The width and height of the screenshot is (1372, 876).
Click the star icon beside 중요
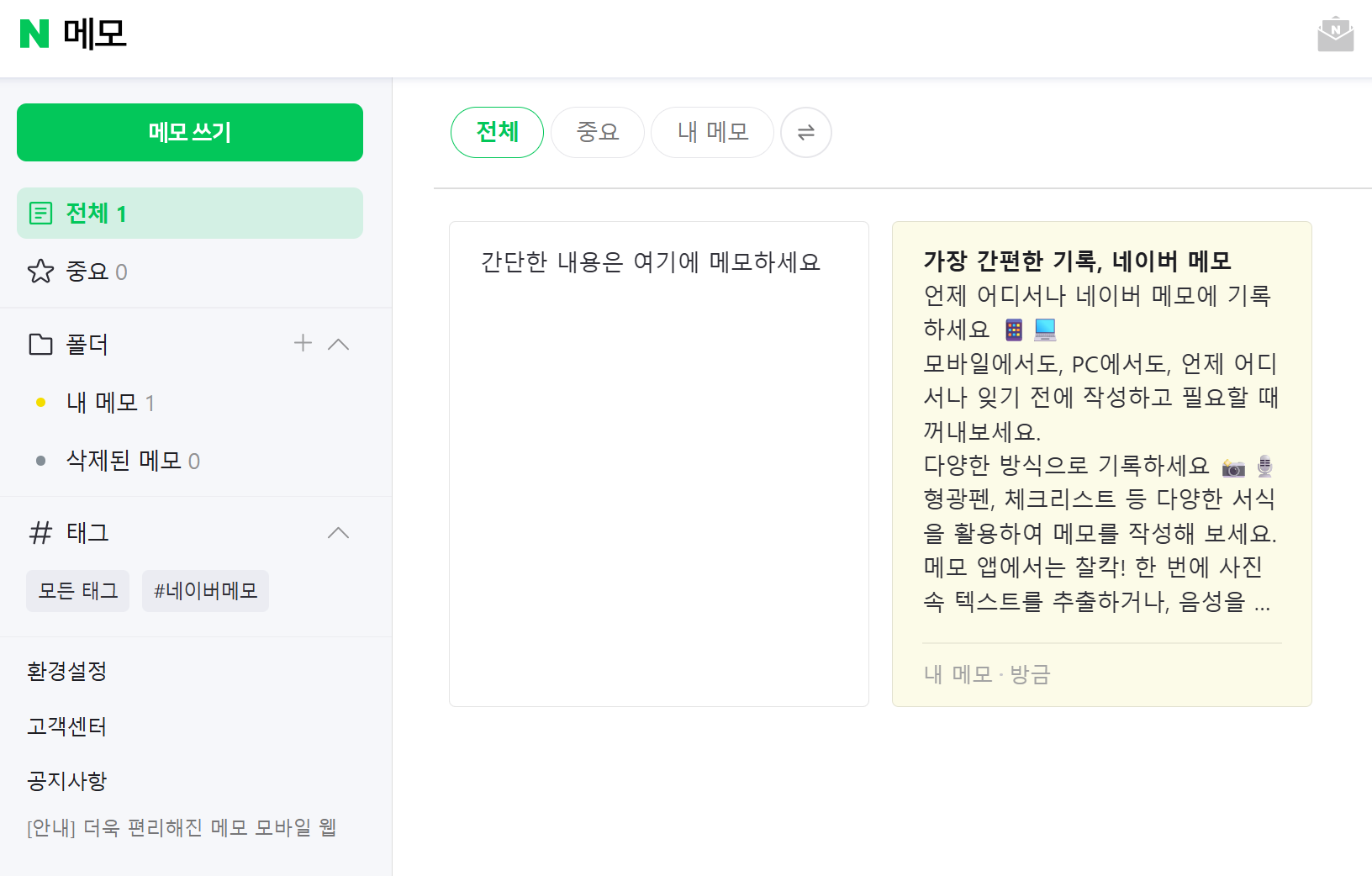40,272
